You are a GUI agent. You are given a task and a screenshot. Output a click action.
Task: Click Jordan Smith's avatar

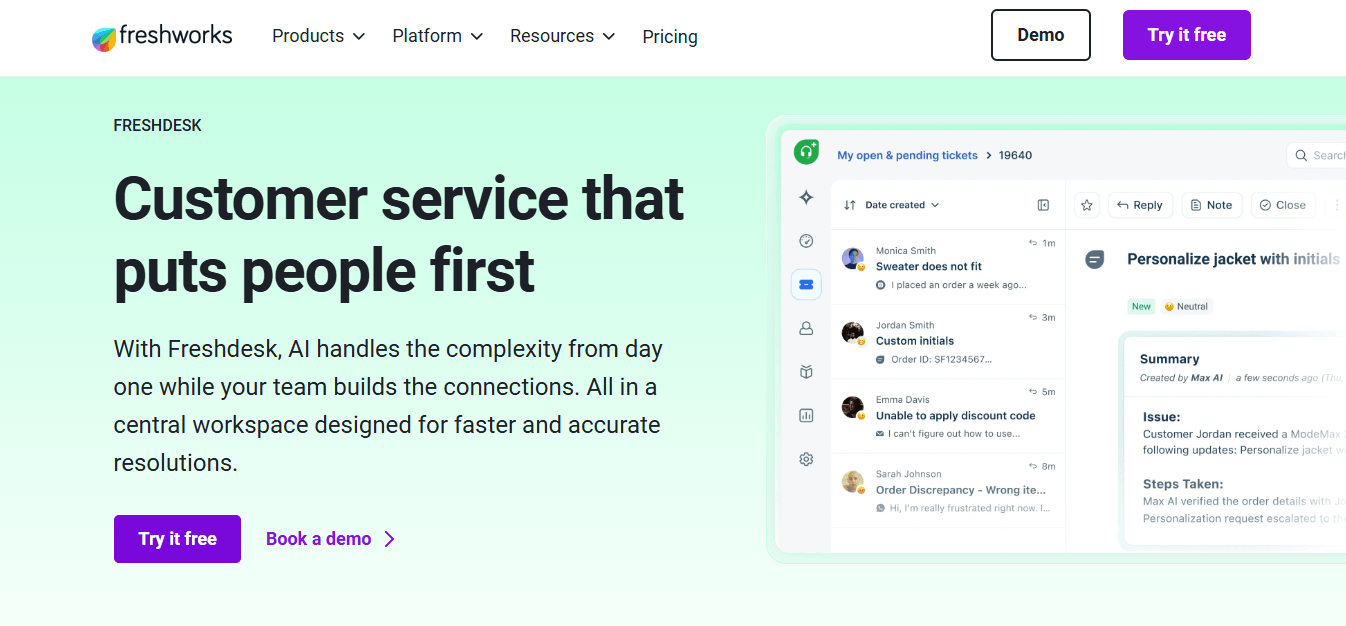pos(852,333)
